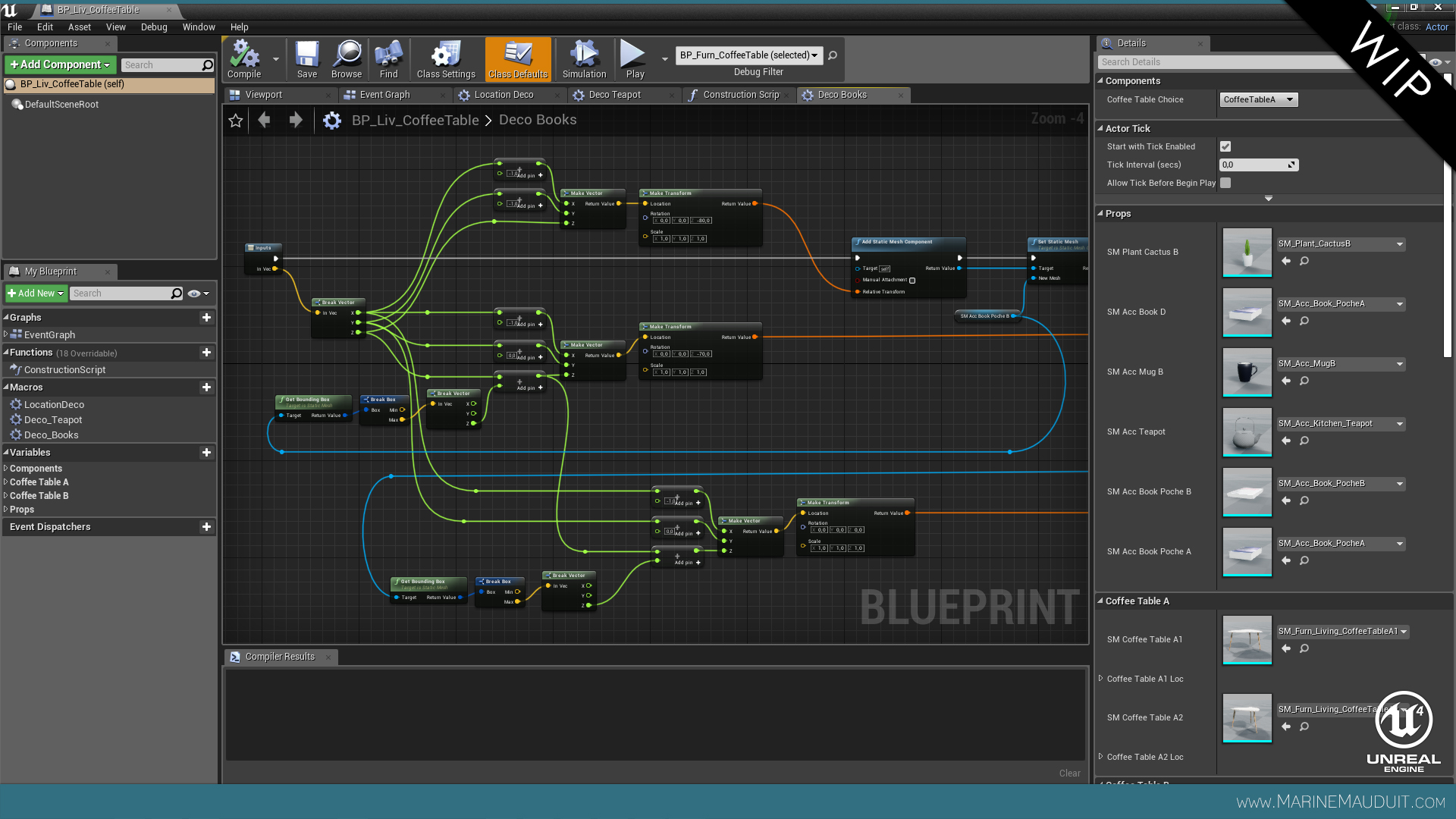This screenshot has width=1456, height=819.
Task: Toggle Start with Tick Enabled checkbox
Action: 1225,146
